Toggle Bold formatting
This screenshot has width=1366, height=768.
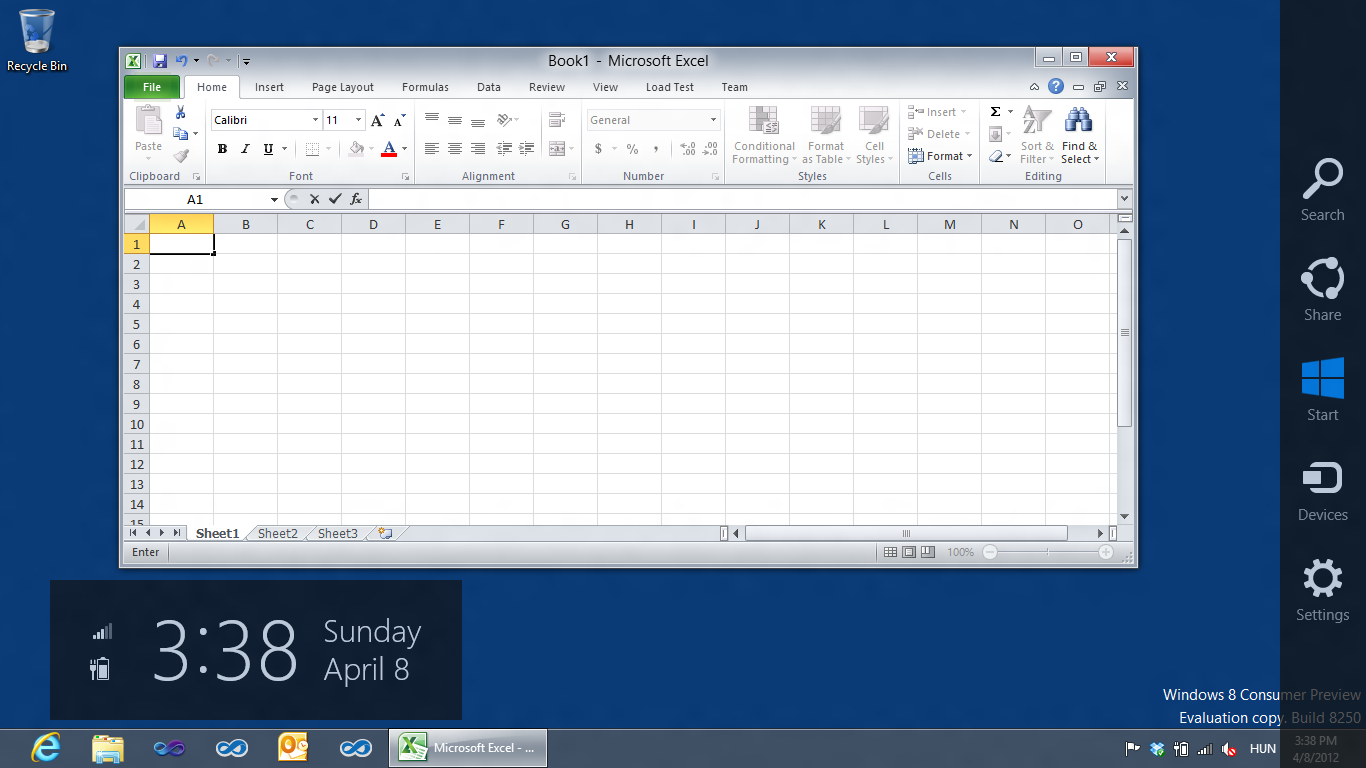222,149
